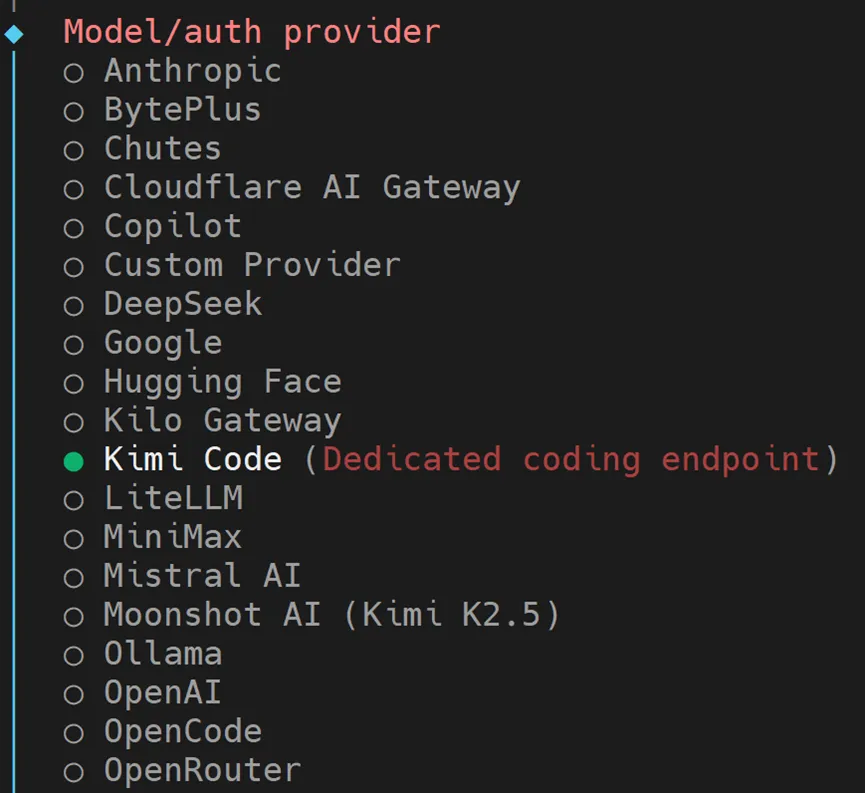Pick Google from the provider list
The image size is (865, 793).
click(x=73, y=344)
